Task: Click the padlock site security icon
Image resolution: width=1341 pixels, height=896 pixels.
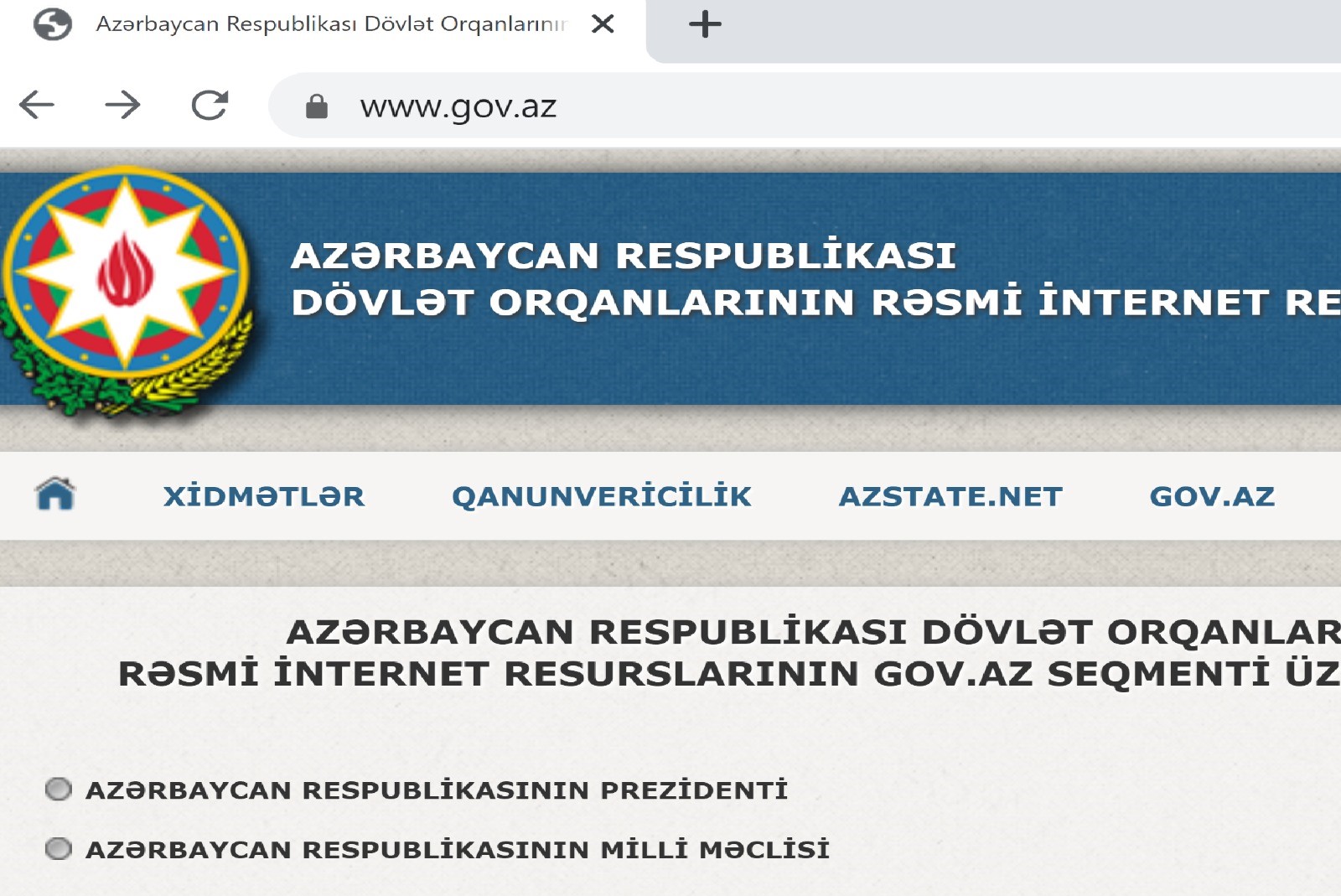Action: 316,106
